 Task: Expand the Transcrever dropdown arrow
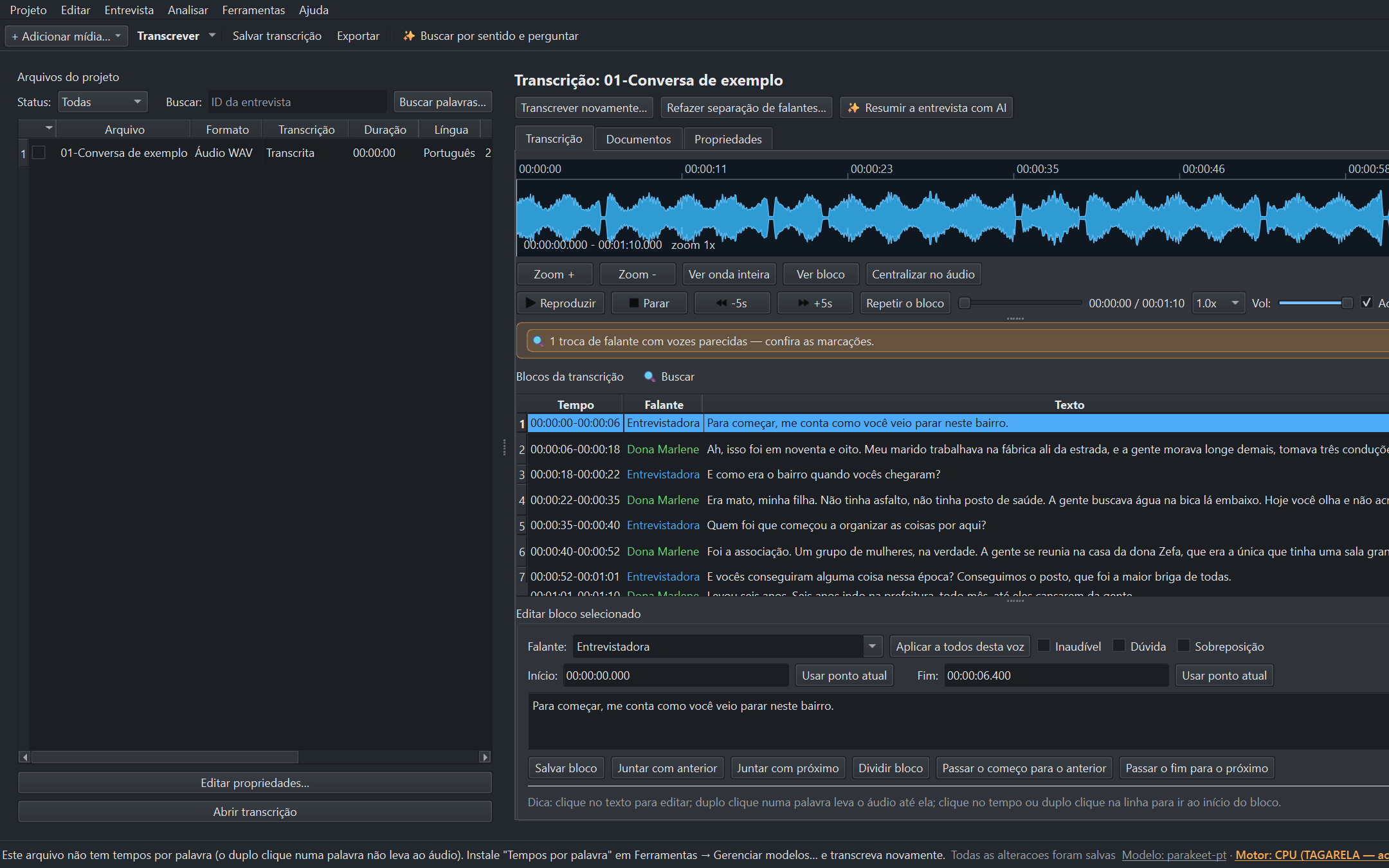coord(212,36)
